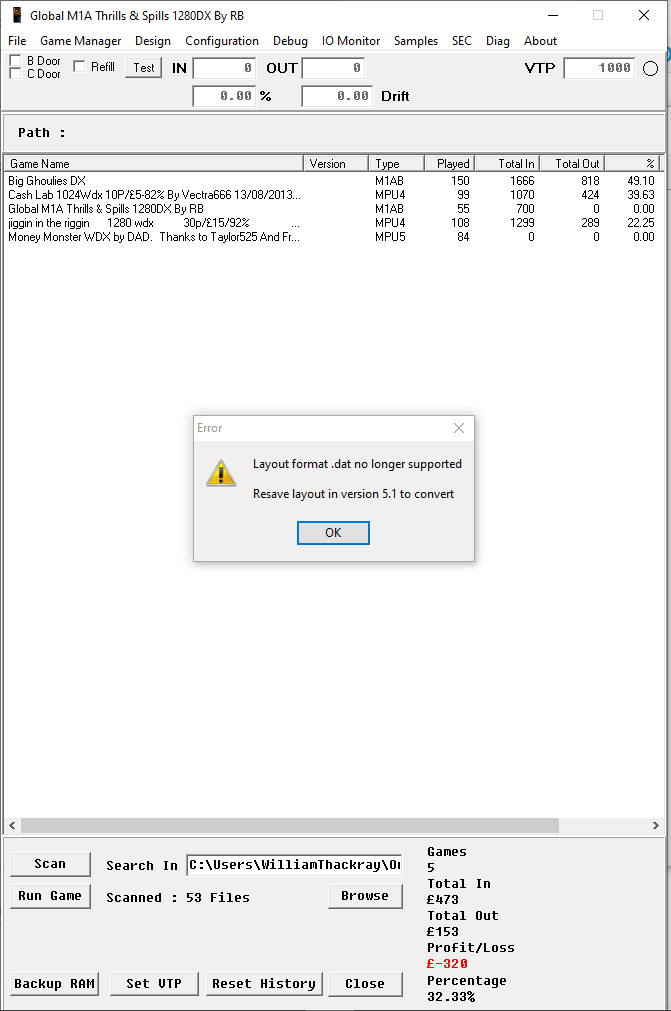Enable the B Door checkbox
The image size is (671, 1011).
pos(15,61)
